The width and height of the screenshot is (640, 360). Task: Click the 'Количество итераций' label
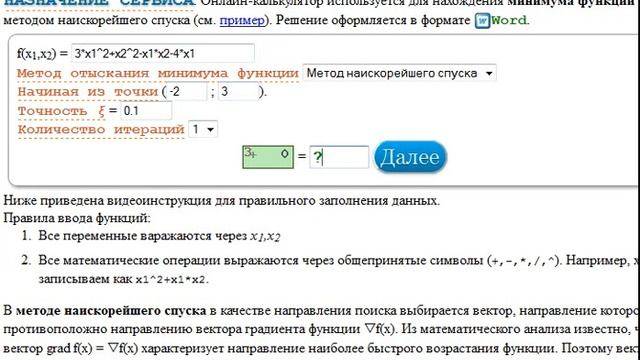[x=100, y=130]
